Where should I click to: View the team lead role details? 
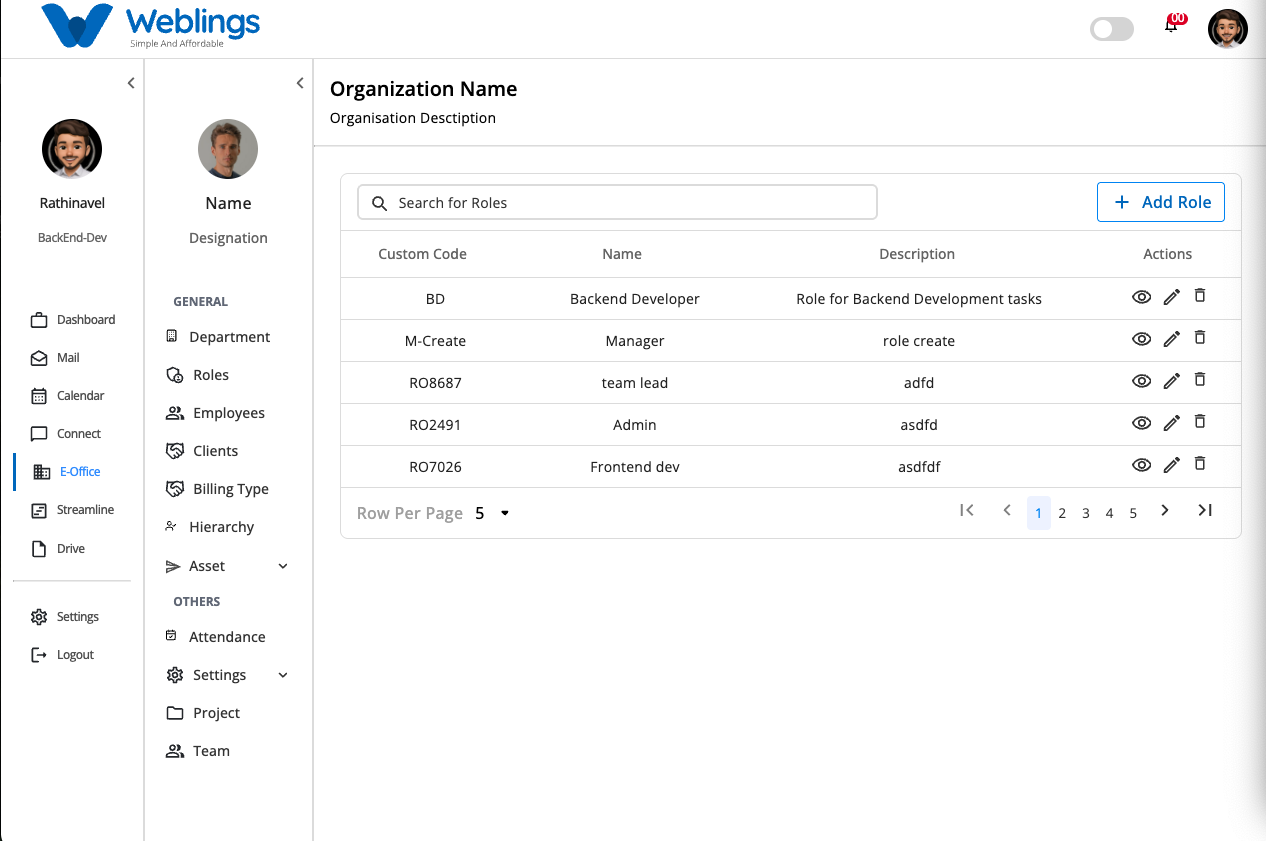coord(1141,382)
